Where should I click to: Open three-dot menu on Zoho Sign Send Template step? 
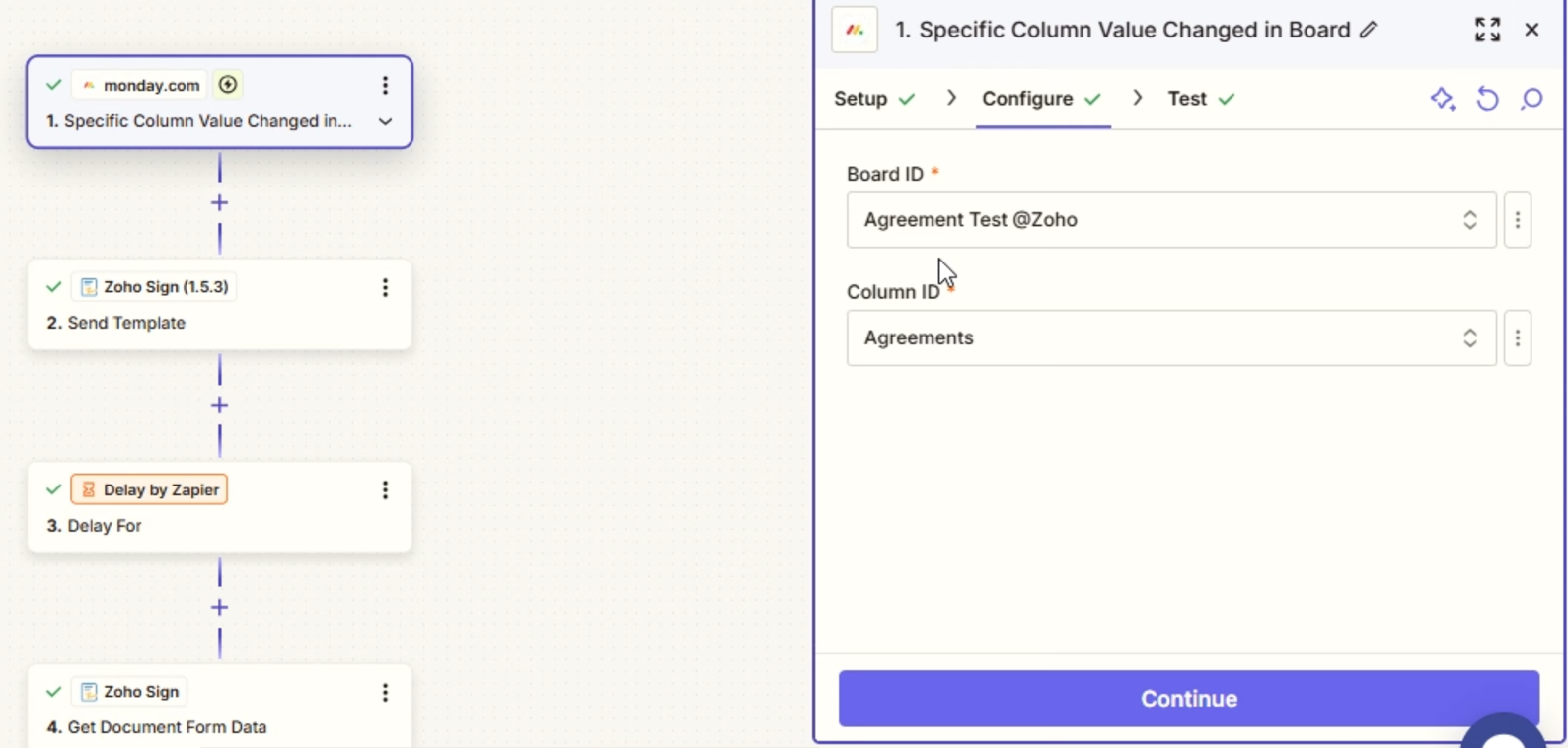point(385,287)
